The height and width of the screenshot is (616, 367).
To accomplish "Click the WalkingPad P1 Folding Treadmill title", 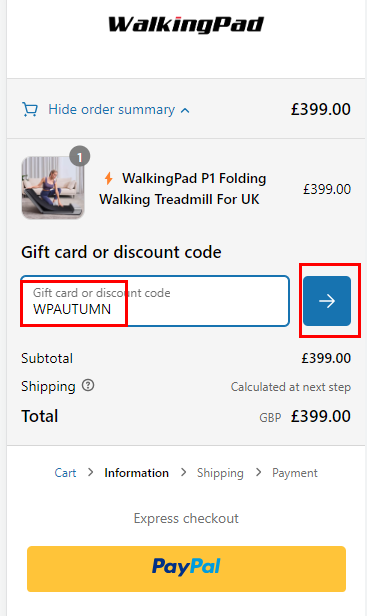I will point(182,189).
